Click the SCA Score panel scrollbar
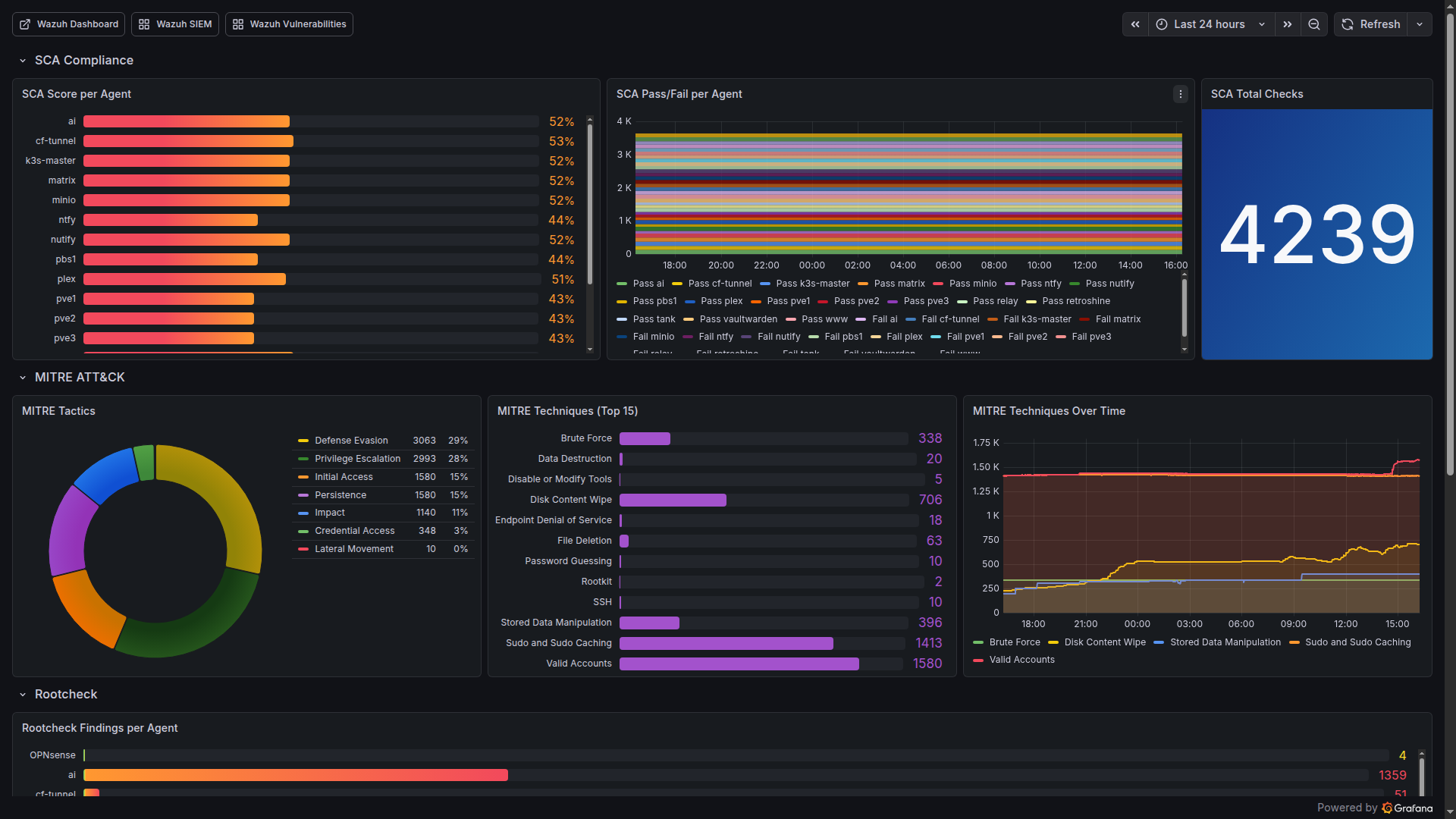The height and width of the screenshot is (819, 1456). click(590, 205)
